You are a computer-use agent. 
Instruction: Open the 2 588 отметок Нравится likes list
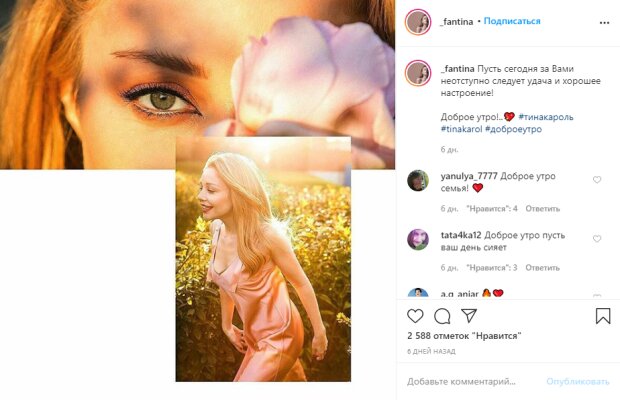464,336
